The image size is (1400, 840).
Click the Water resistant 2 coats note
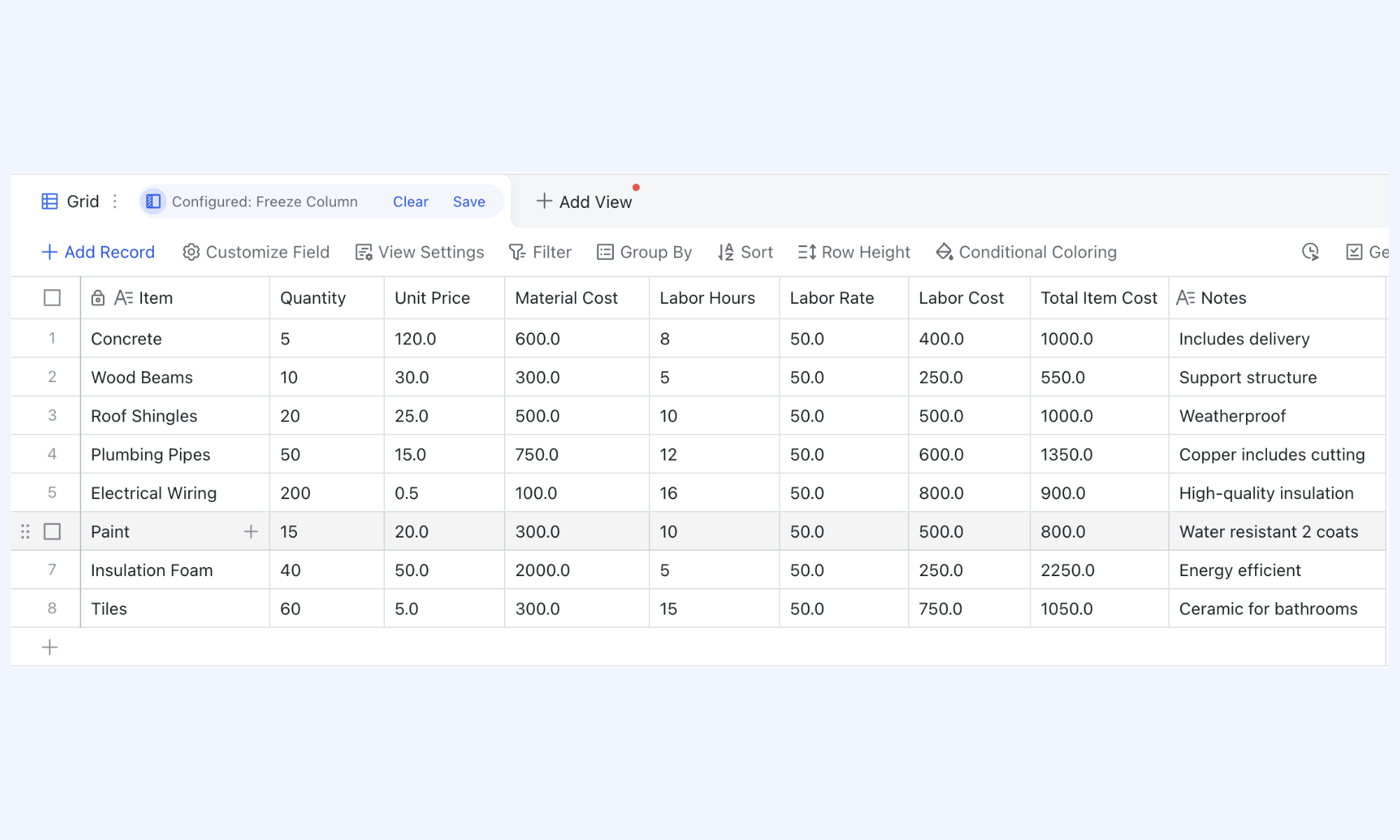click(x=1277, y=532)
